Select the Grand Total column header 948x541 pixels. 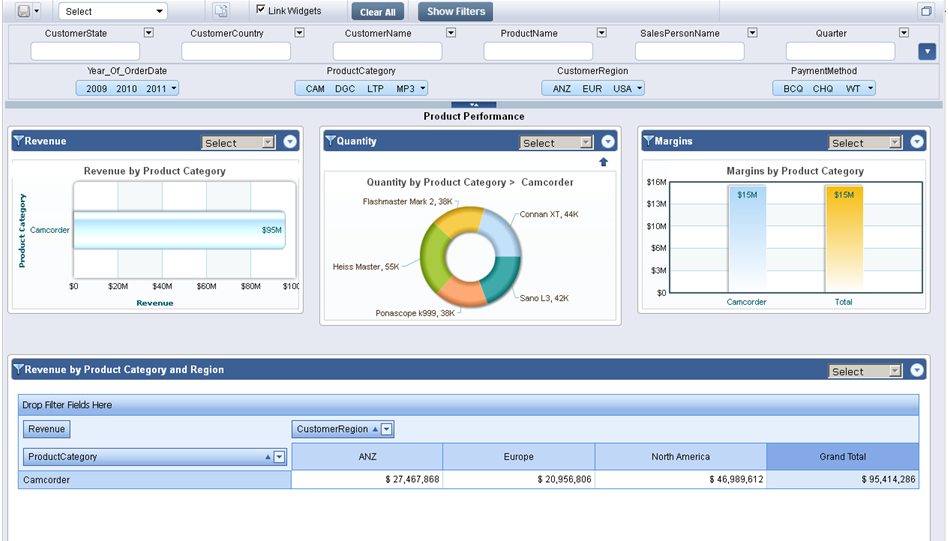pyautogui.click(x=842, y=457)
